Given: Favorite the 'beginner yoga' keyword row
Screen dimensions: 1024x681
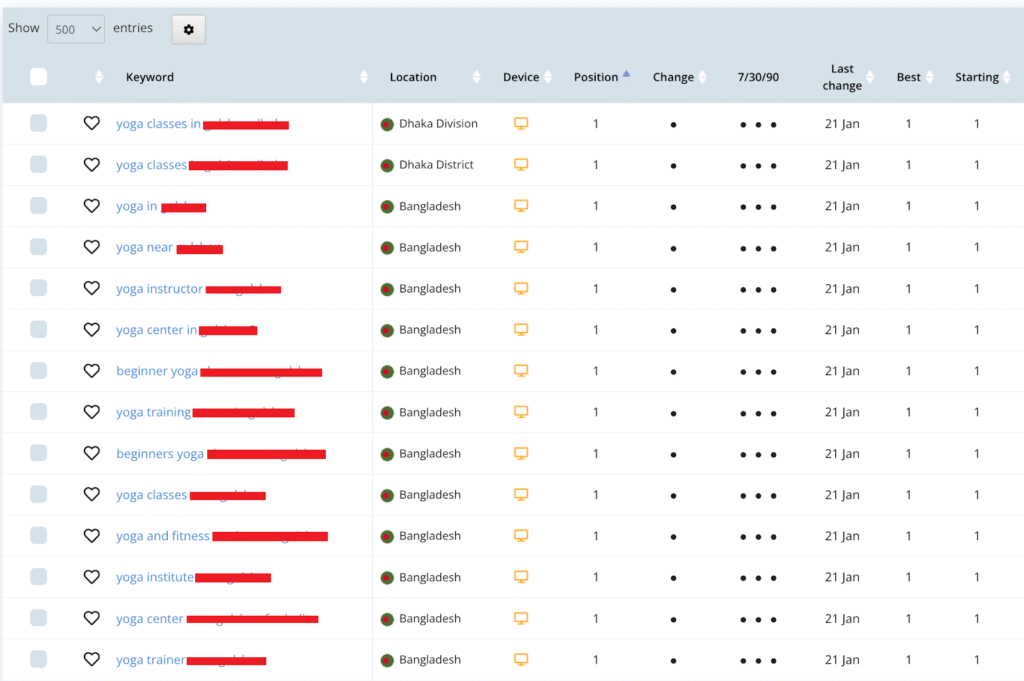Looking at the screenshot, I should (92, 371).
